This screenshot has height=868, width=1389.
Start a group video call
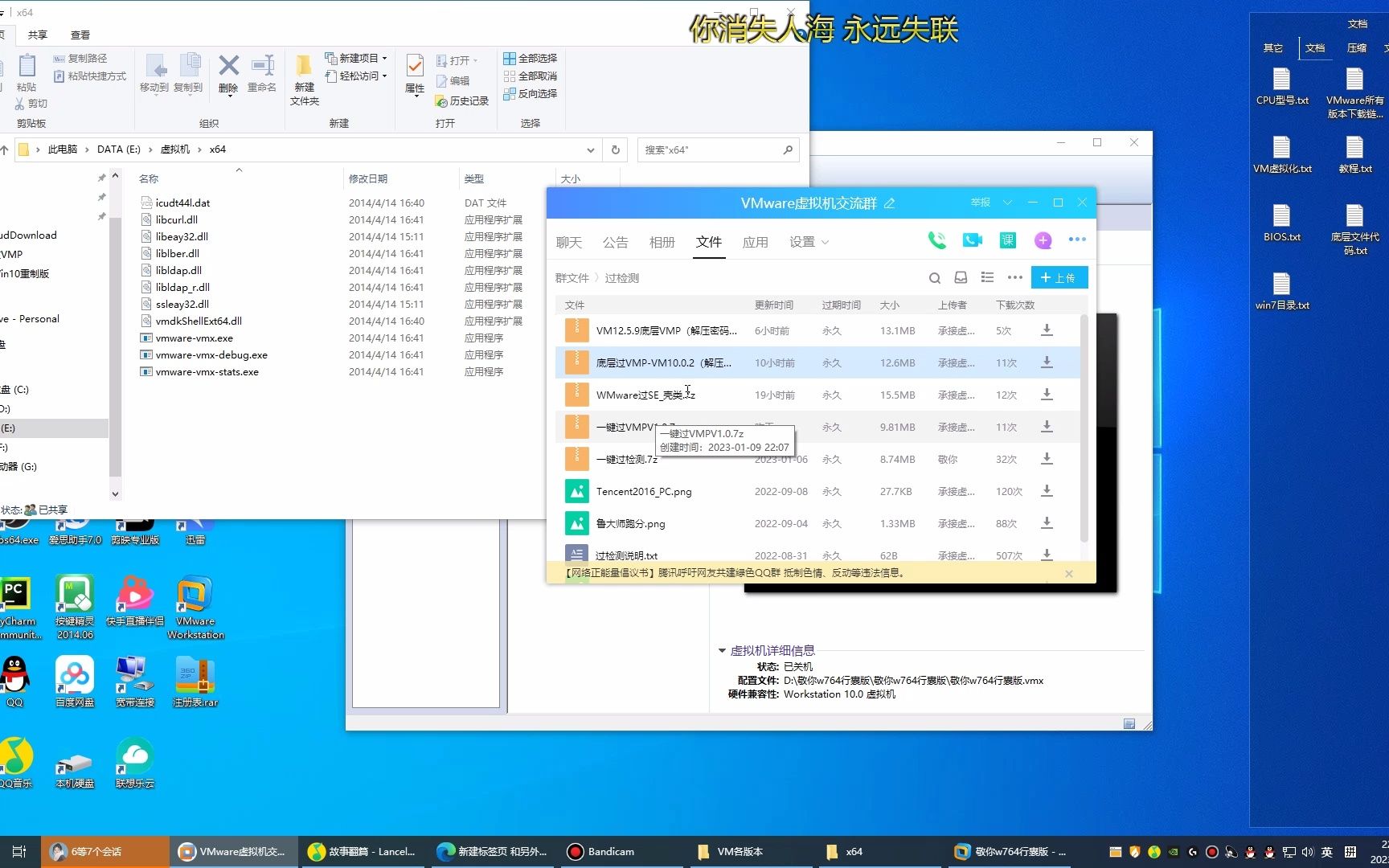(x=972, y=240)
